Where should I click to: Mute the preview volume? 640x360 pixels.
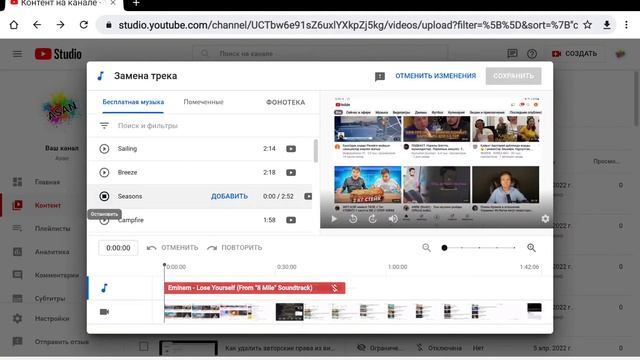[393, 219]
